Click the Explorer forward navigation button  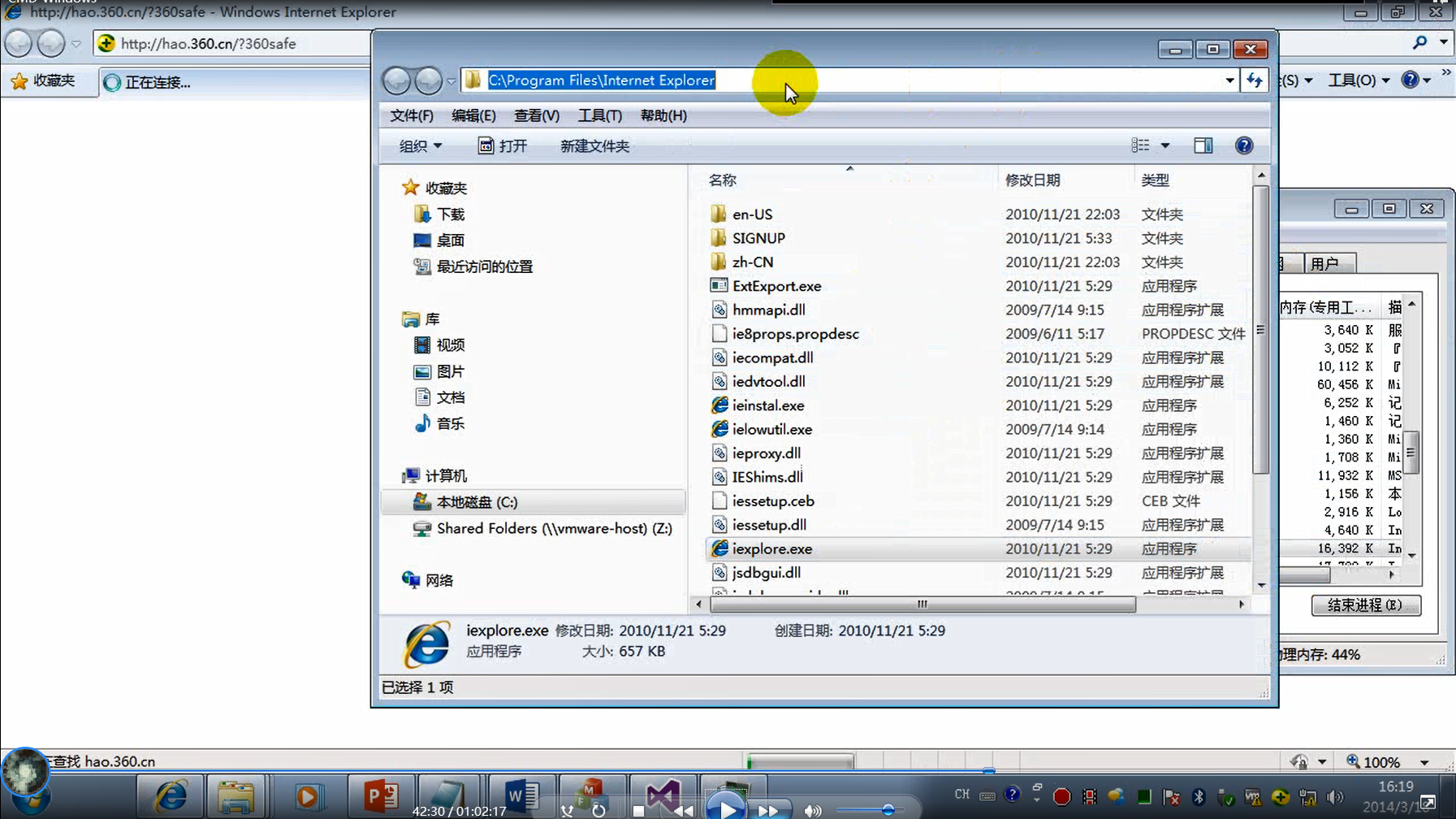pyautogui.click(x=428, y=80)
